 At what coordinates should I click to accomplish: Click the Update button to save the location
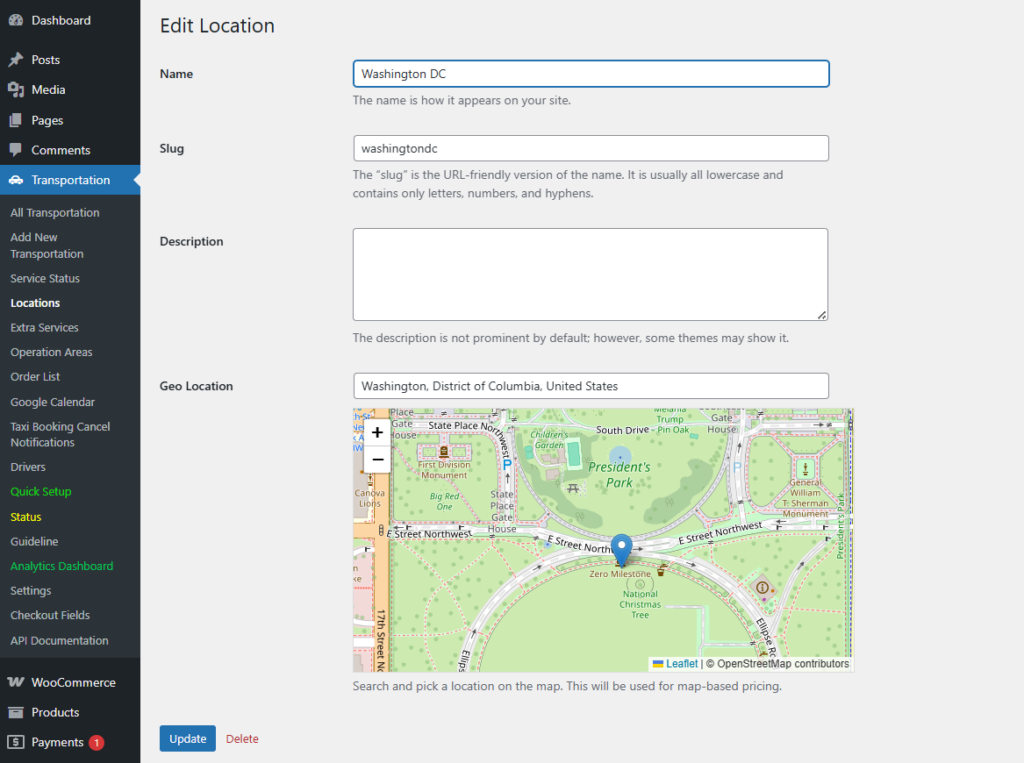(x=187, y=738)
